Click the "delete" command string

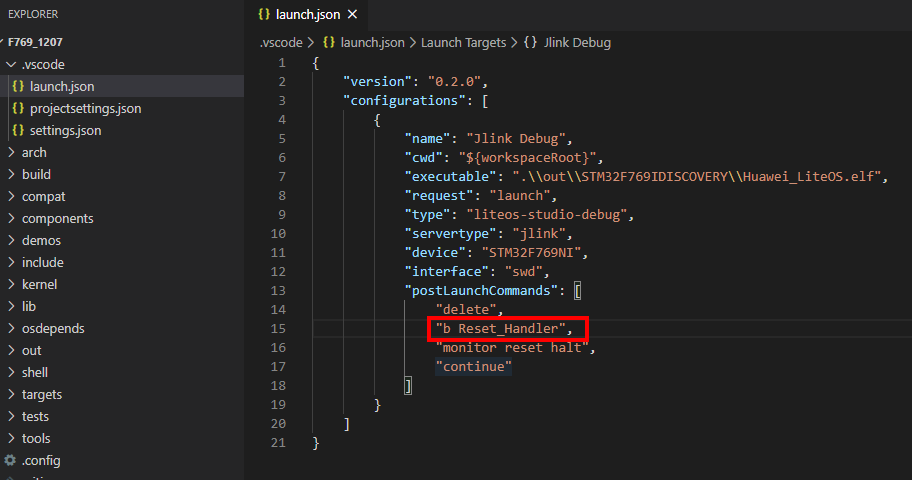[466, 310]
